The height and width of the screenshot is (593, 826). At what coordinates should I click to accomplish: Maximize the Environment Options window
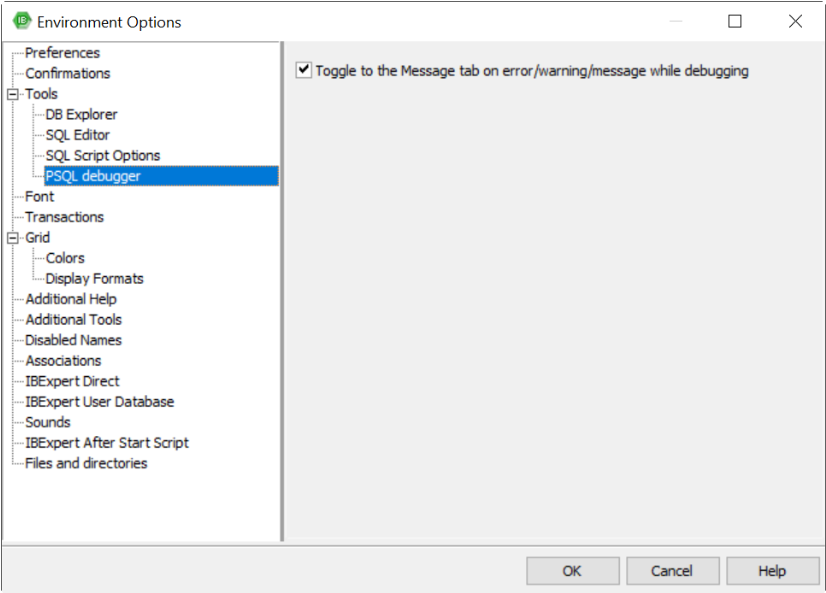735,21
